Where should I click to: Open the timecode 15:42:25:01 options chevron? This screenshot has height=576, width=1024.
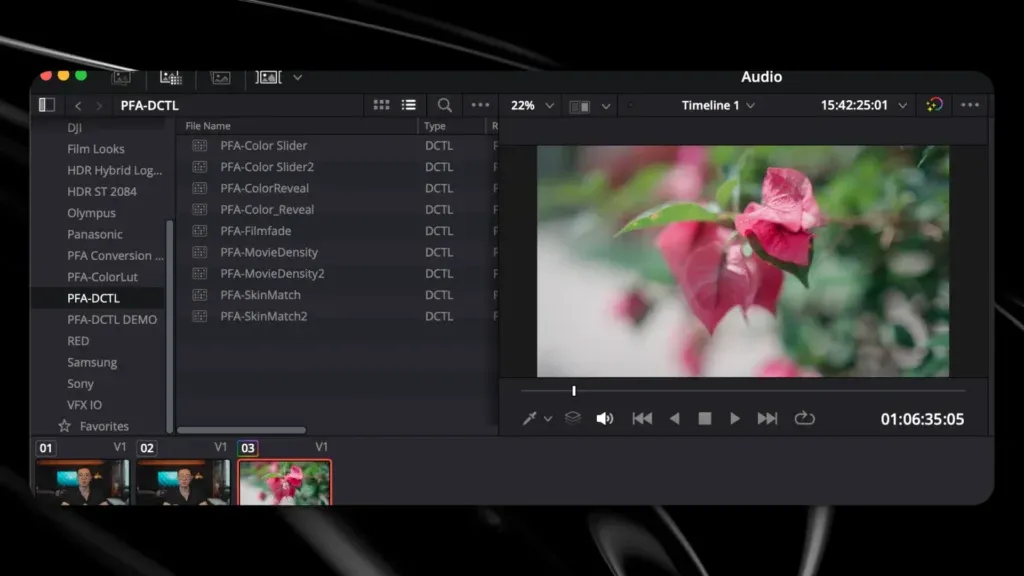point(903,106)
